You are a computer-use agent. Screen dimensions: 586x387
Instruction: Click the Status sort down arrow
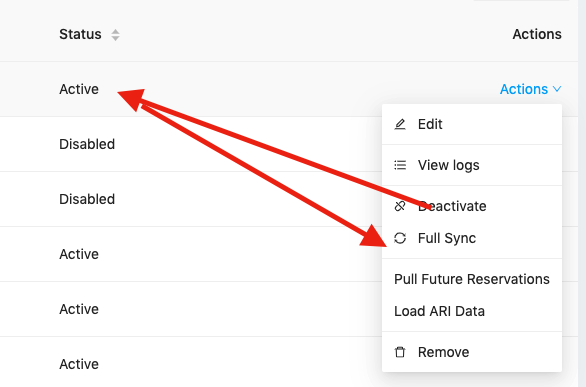[x=115, y=38]
